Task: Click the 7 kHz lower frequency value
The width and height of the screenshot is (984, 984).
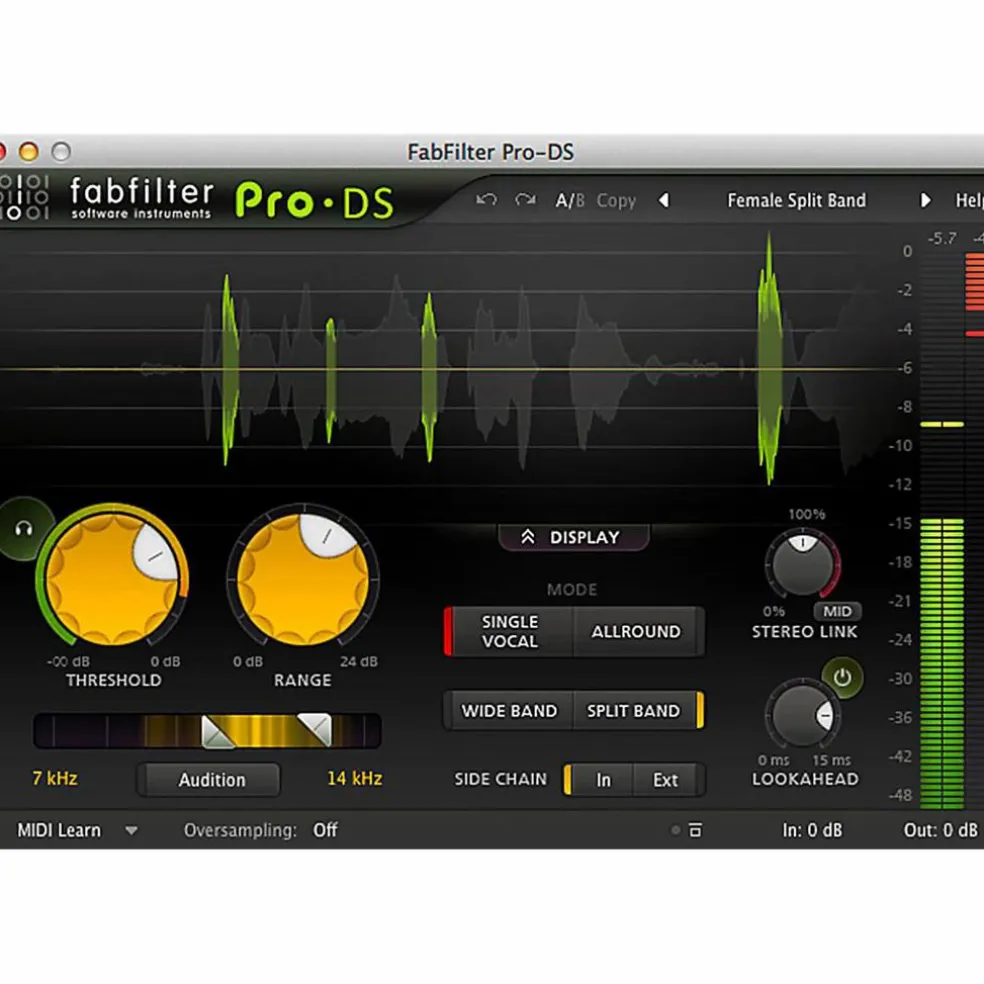Action: point(55,779)
